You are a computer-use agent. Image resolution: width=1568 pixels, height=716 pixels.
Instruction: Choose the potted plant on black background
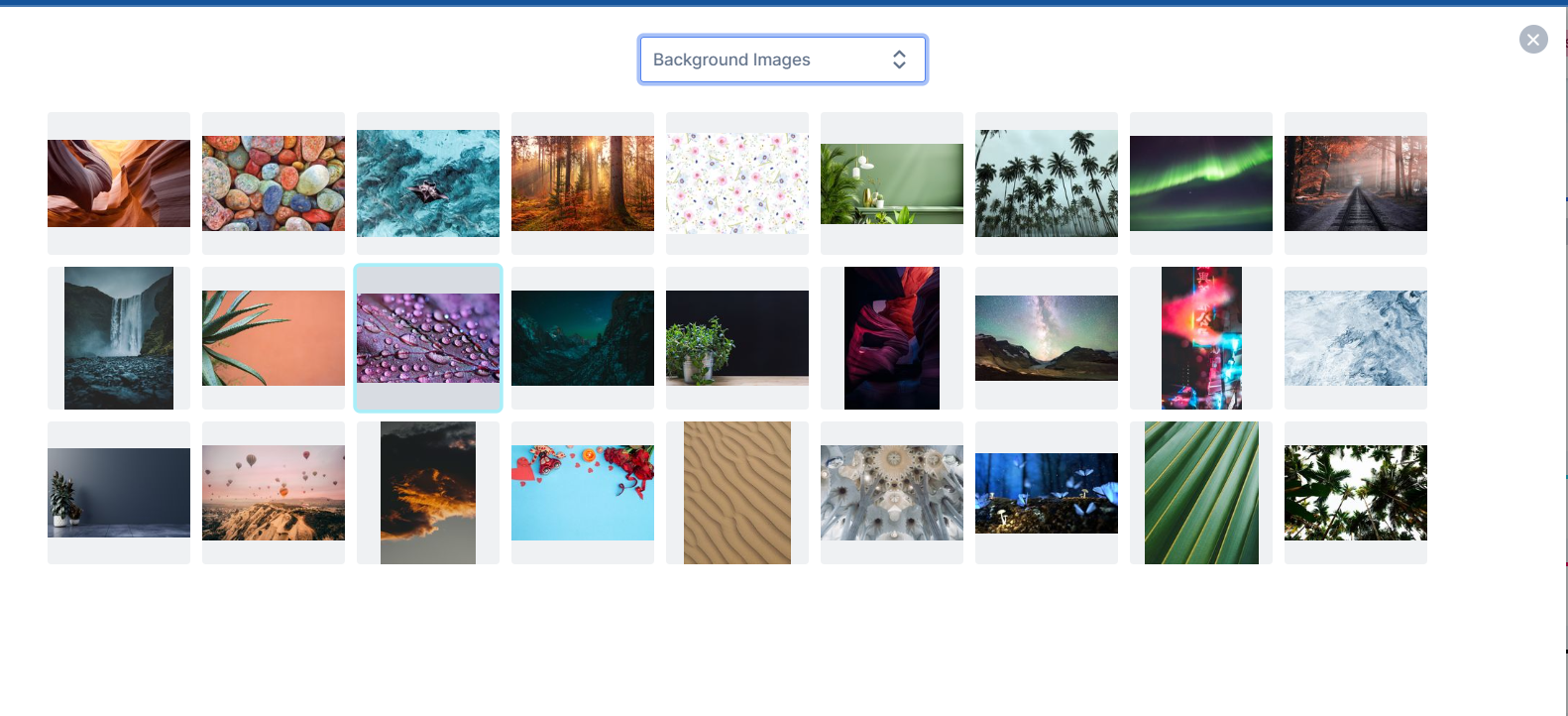737,338
